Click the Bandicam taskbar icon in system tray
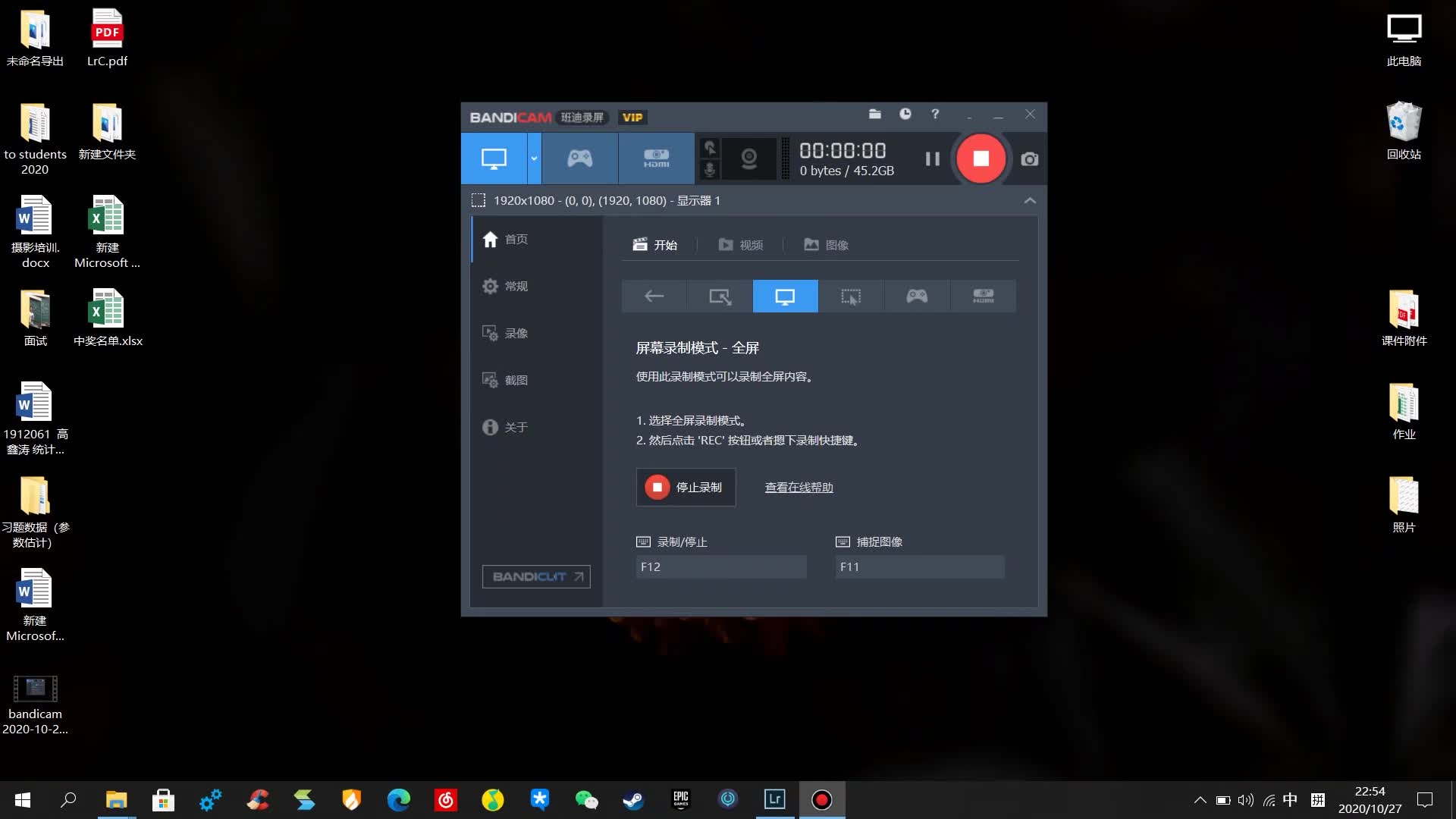1456x819 pixels. [x=822, y=799]
